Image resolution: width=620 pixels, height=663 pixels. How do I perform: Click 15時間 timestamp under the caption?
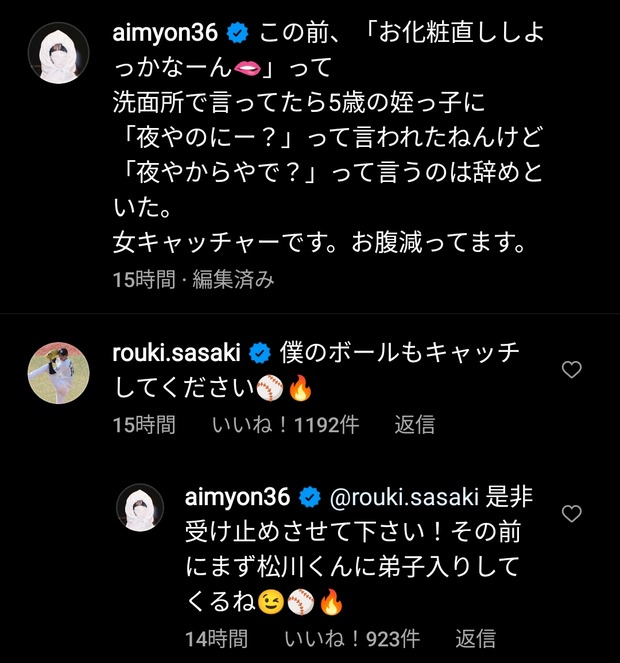143,279
